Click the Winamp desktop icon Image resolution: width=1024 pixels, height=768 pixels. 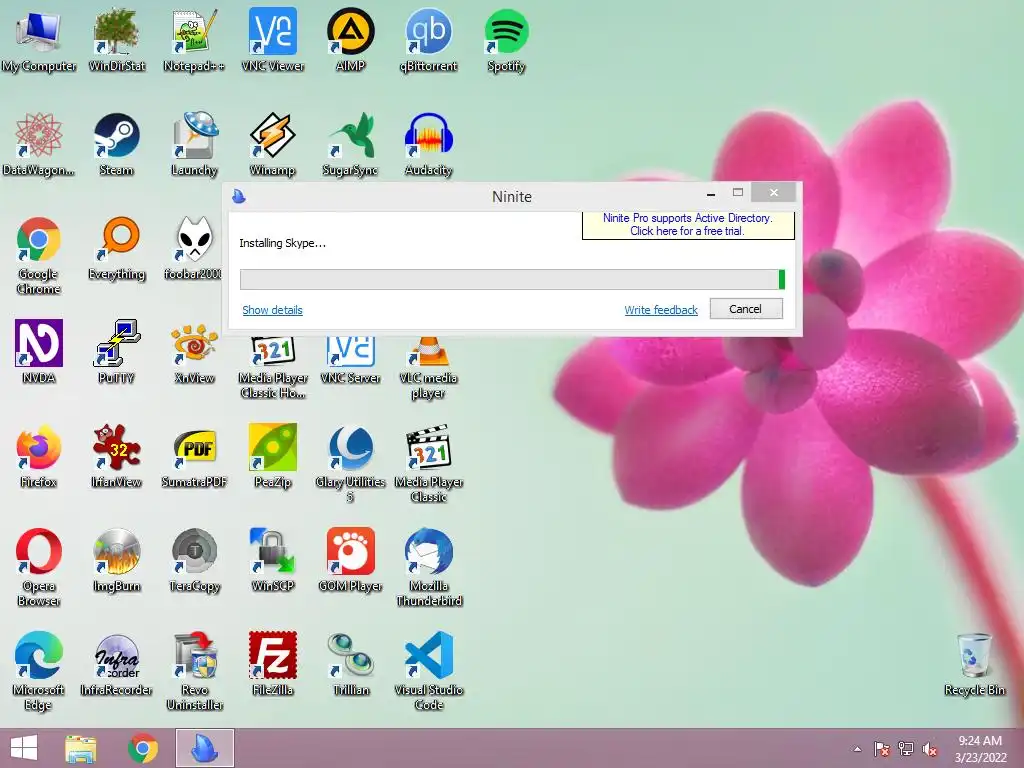click(272, 144)
